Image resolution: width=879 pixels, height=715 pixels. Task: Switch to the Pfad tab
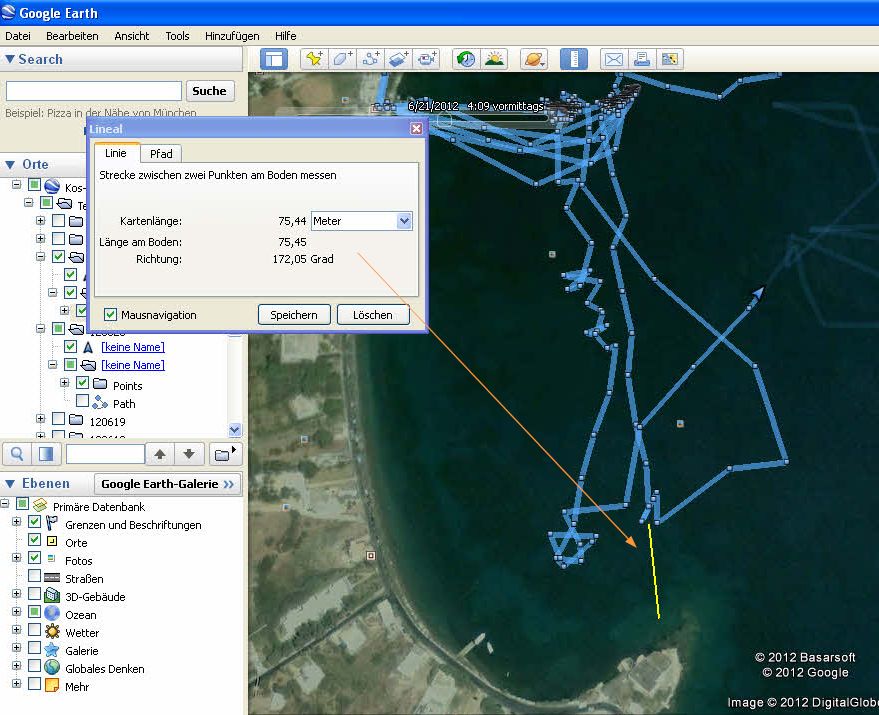coord(160,154)
